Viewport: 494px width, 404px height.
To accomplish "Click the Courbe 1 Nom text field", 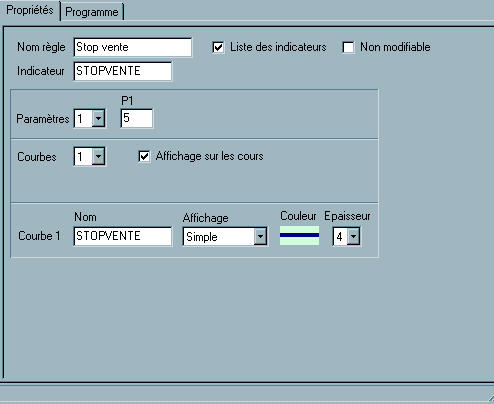I will coord(123,236).
